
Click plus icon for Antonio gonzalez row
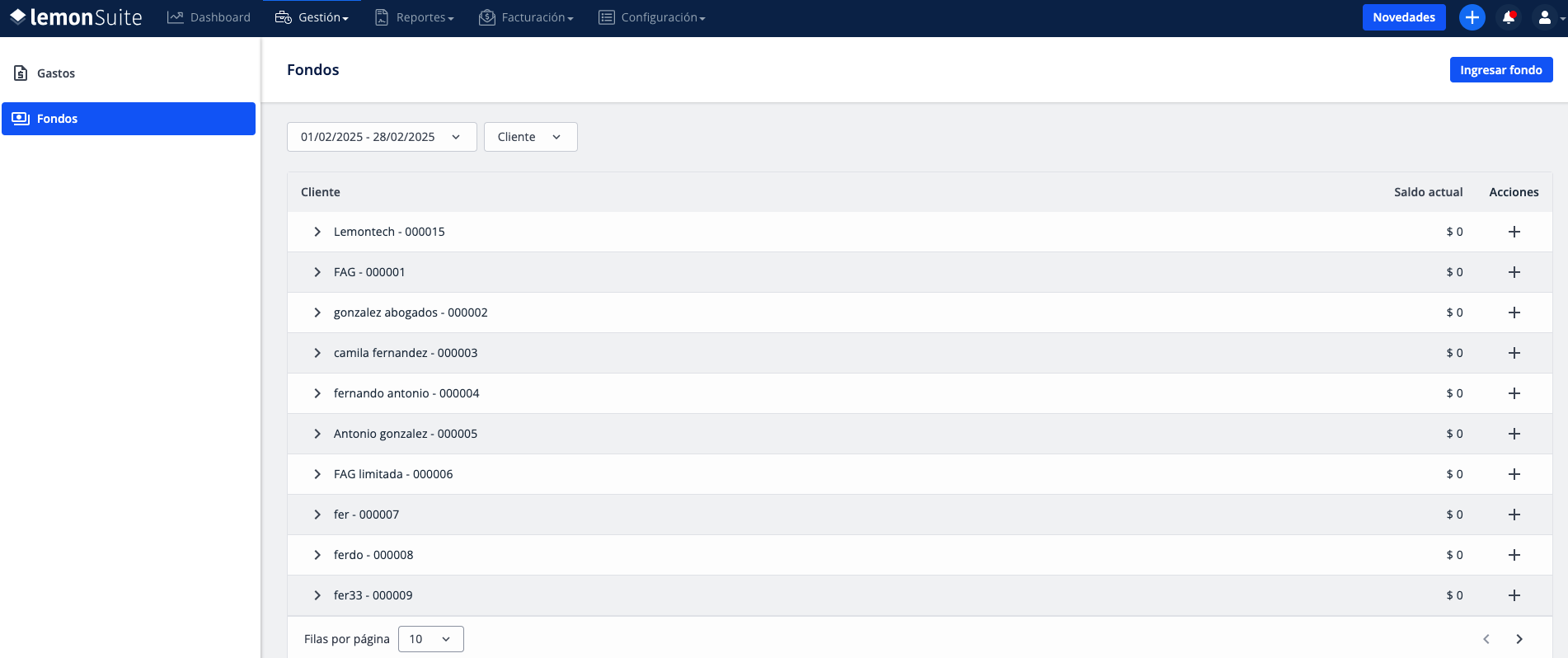tap(1514, 434)
